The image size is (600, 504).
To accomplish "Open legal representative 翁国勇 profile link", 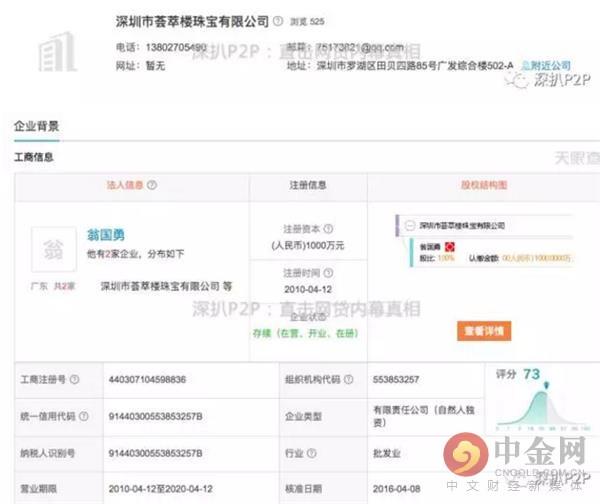I will [x=106, y=235].
